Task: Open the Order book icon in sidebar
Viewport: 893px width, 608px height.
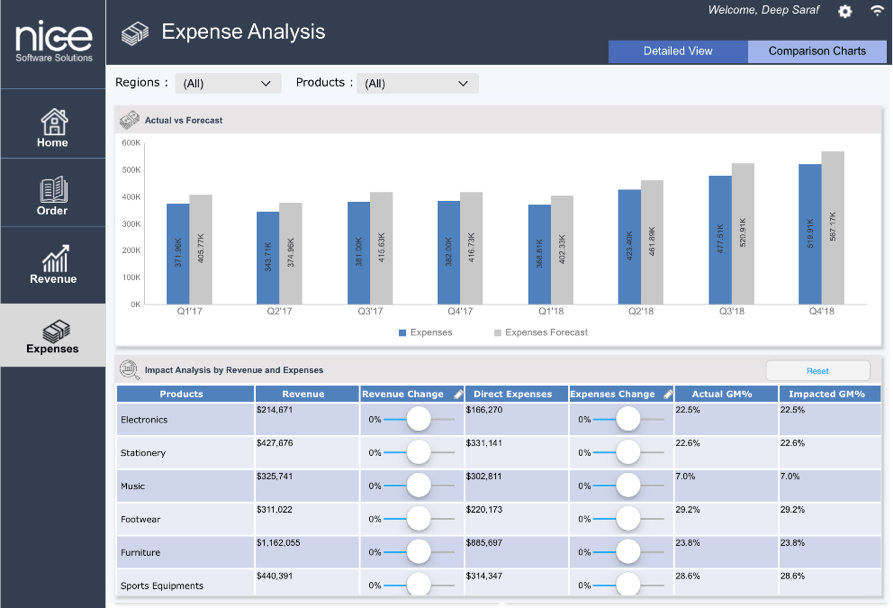Action: (x=53, y=189)
